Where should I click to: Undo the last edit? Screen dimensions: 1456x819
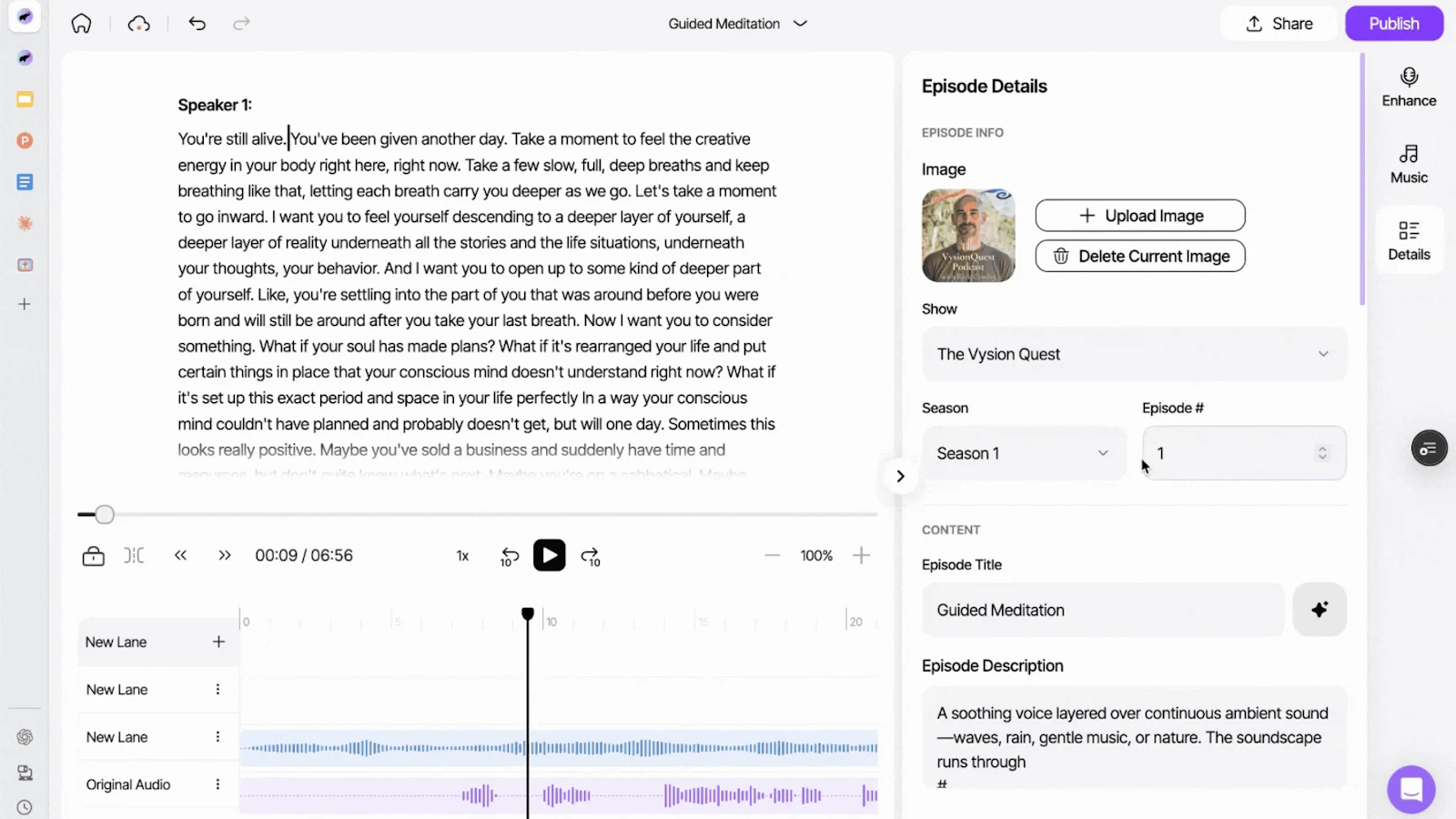coord(197,23)
